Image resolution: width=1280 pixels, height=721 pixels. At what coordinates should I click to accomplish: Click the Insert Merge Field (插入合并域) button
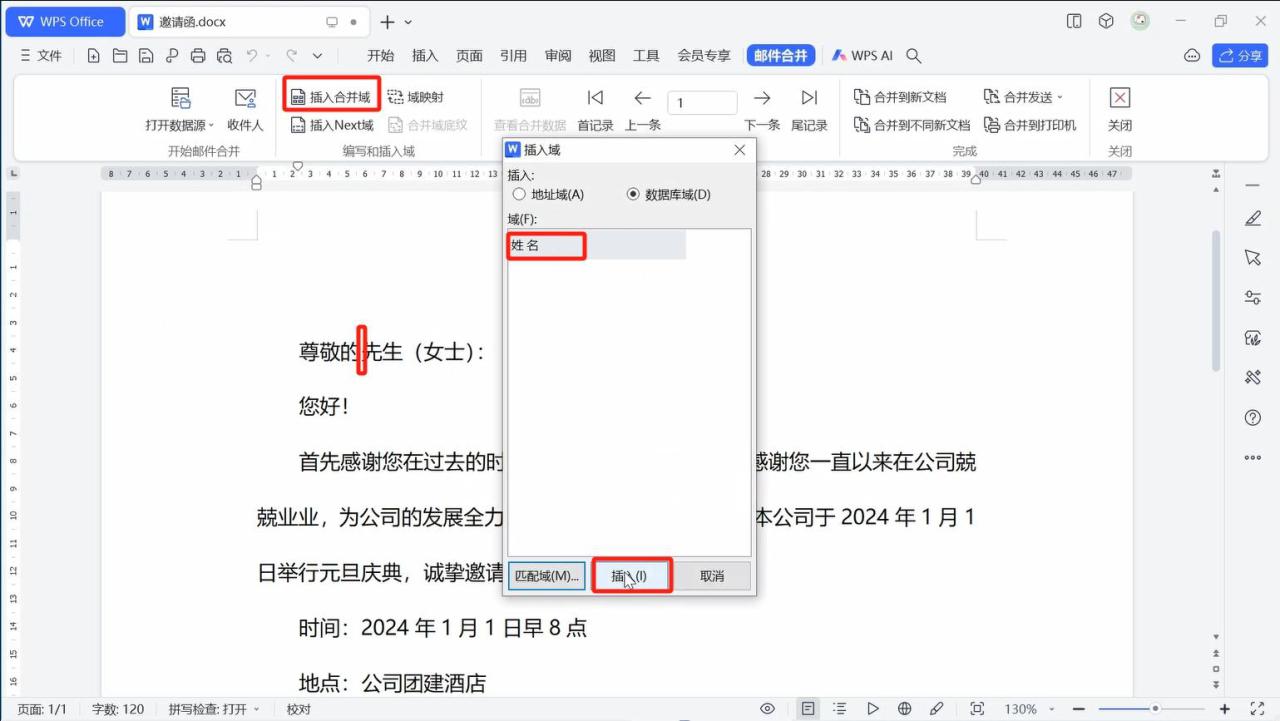coord(330,97)
